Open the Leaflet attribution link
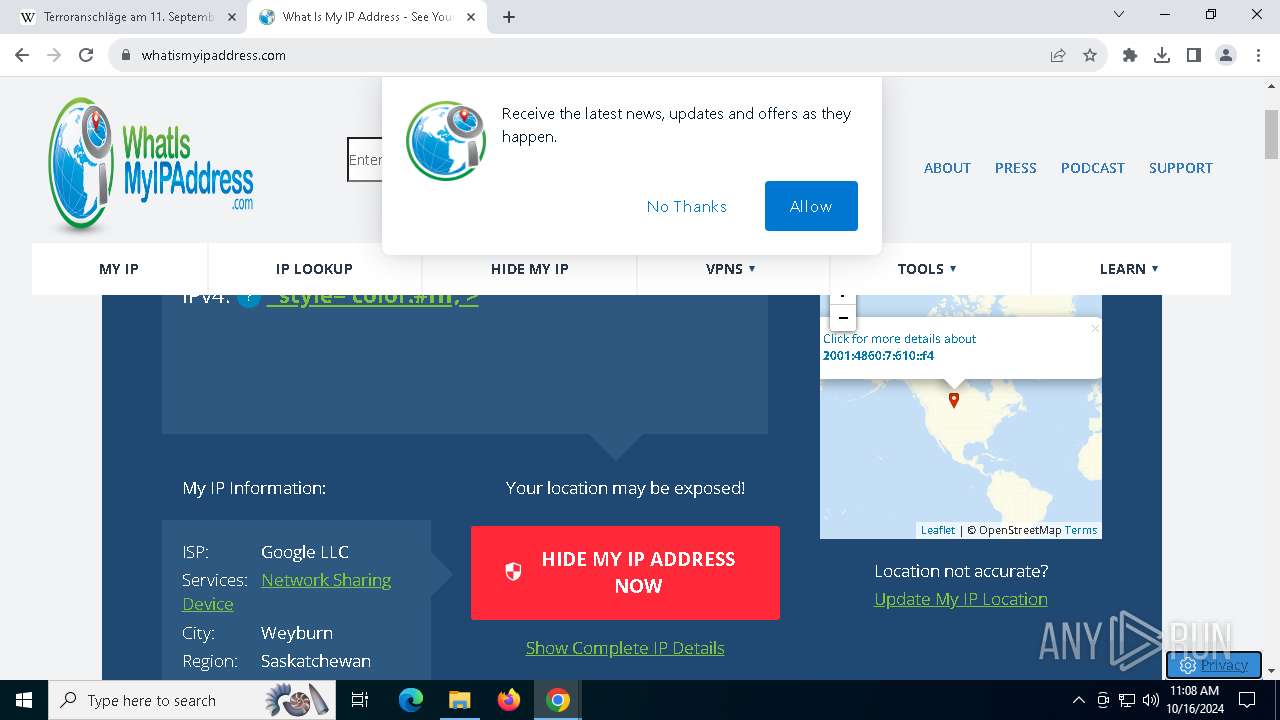Viewport: 1280px width, 720px height. point(938,530)
